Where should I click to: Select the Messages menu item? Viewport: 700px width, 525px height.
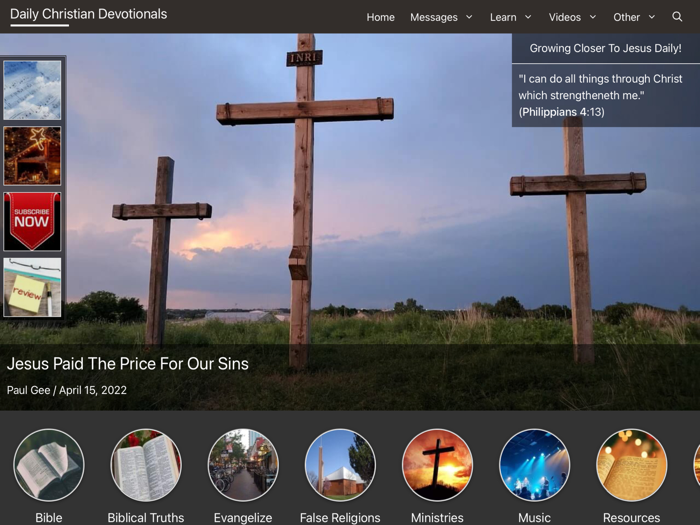[434, 17]
